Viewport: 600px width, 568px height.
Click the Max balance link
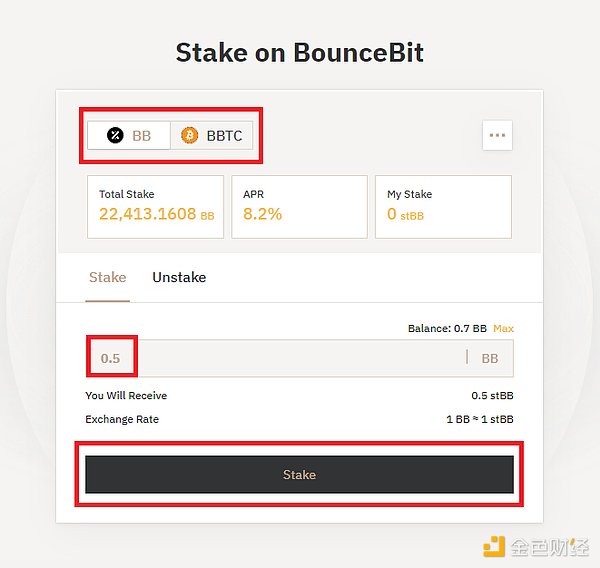pos(503,328)
